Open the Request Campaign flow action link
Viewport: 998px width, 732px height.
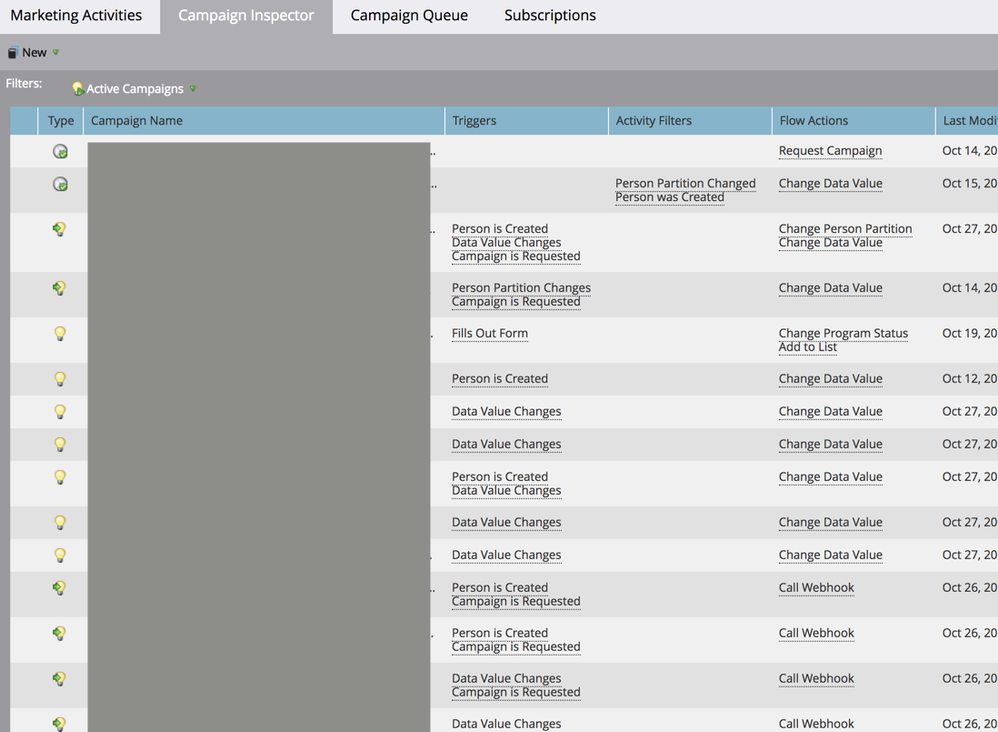click(x=830, y=151)
